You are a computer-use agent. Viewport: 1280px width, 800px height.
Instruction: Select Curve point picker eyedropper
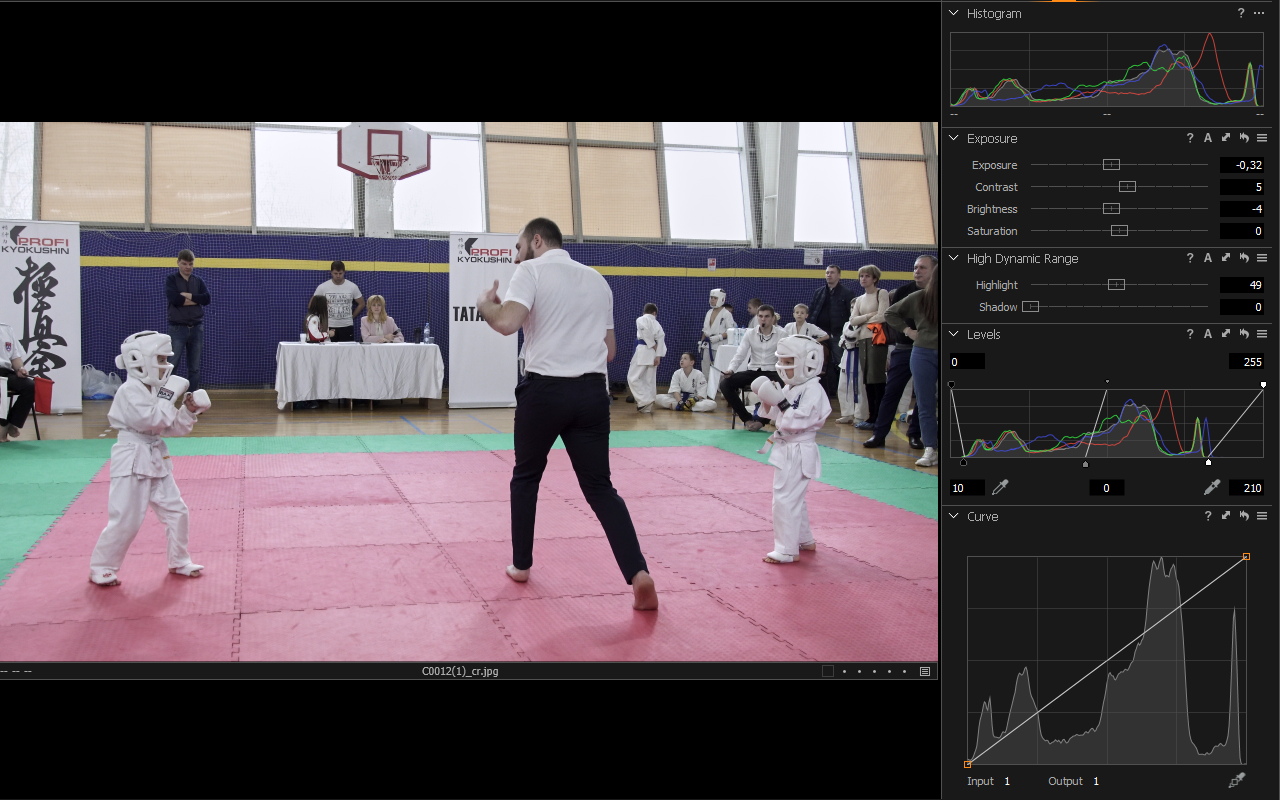click(1237, 780)
